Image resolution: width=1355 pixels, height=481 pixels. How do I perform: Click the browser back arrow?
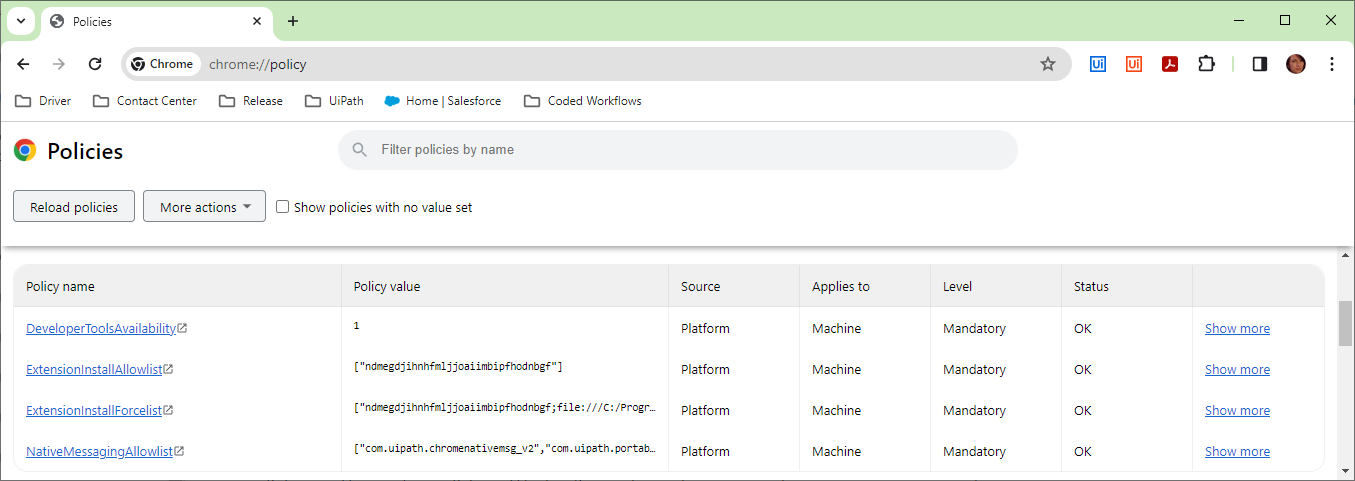point(24,64)
